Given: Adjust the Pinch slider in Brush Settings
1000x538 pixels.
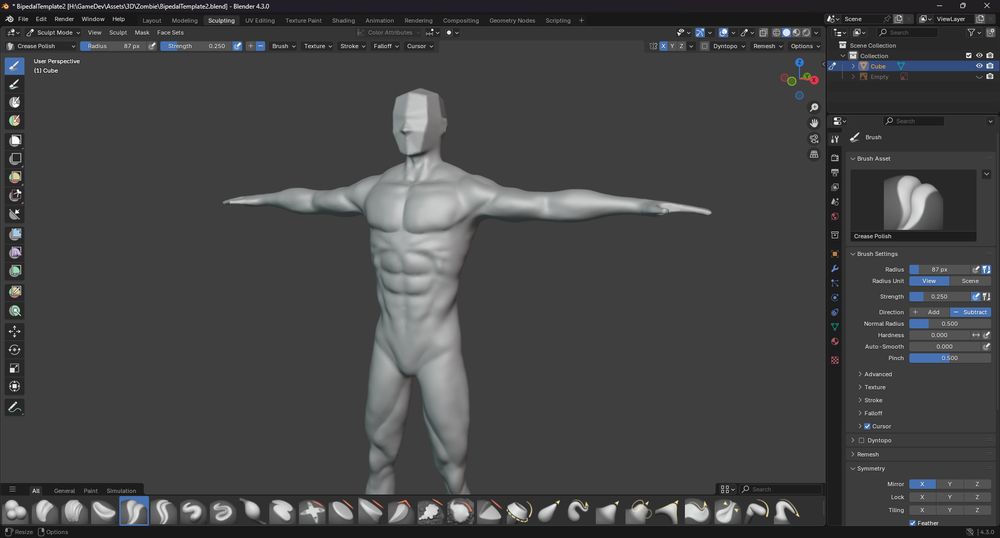Looking at the screenshot, I should [950, 358].
